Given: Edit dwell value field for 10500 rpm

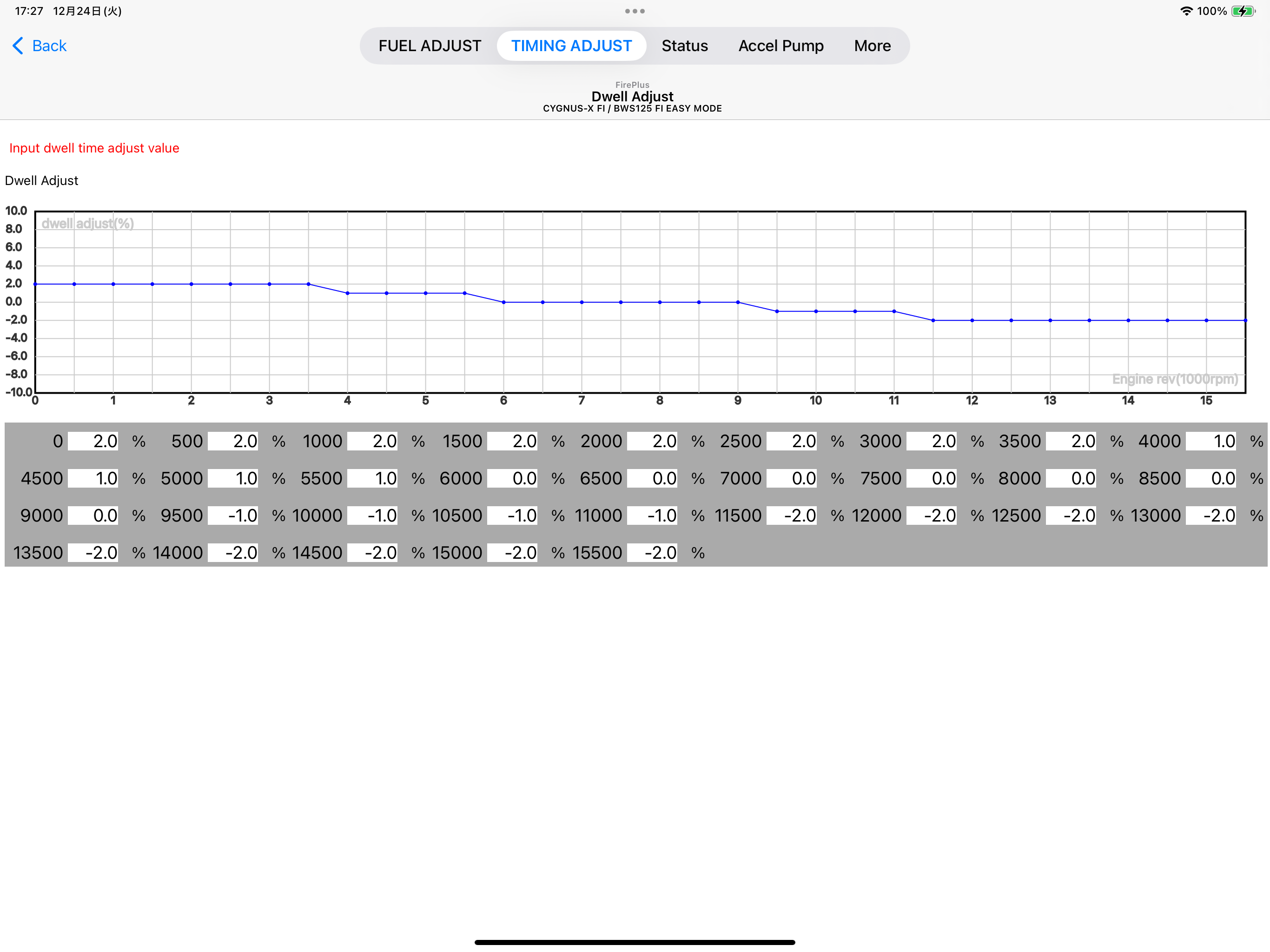Looking at the screenshot, I should (512, 516).
